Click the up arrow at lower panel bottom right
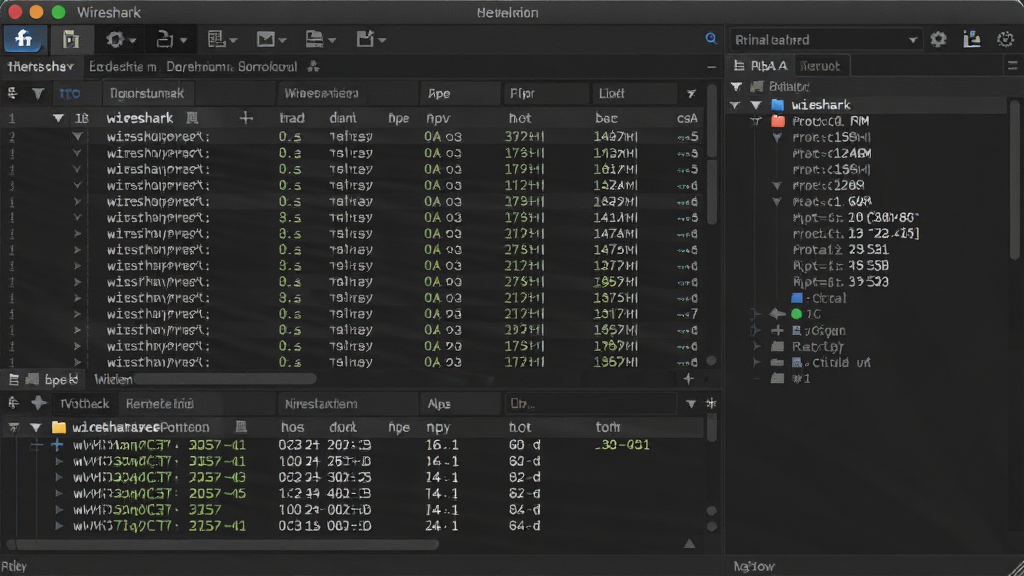1024x576 pixels. (689, 544)
